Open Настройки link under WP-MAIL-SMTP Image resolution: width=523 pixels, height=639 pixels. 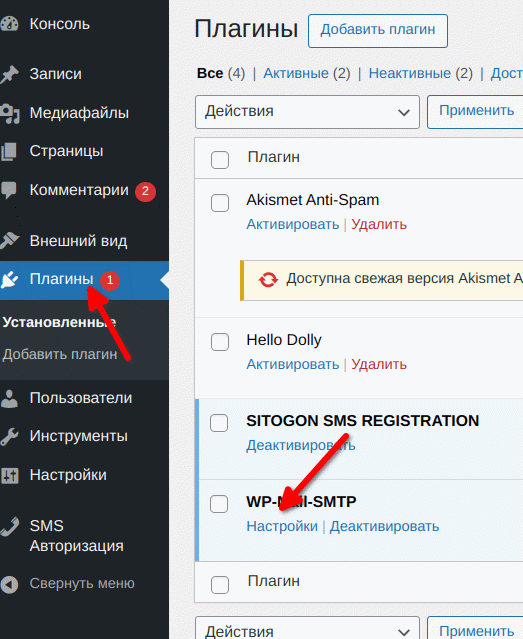[282, 527]
